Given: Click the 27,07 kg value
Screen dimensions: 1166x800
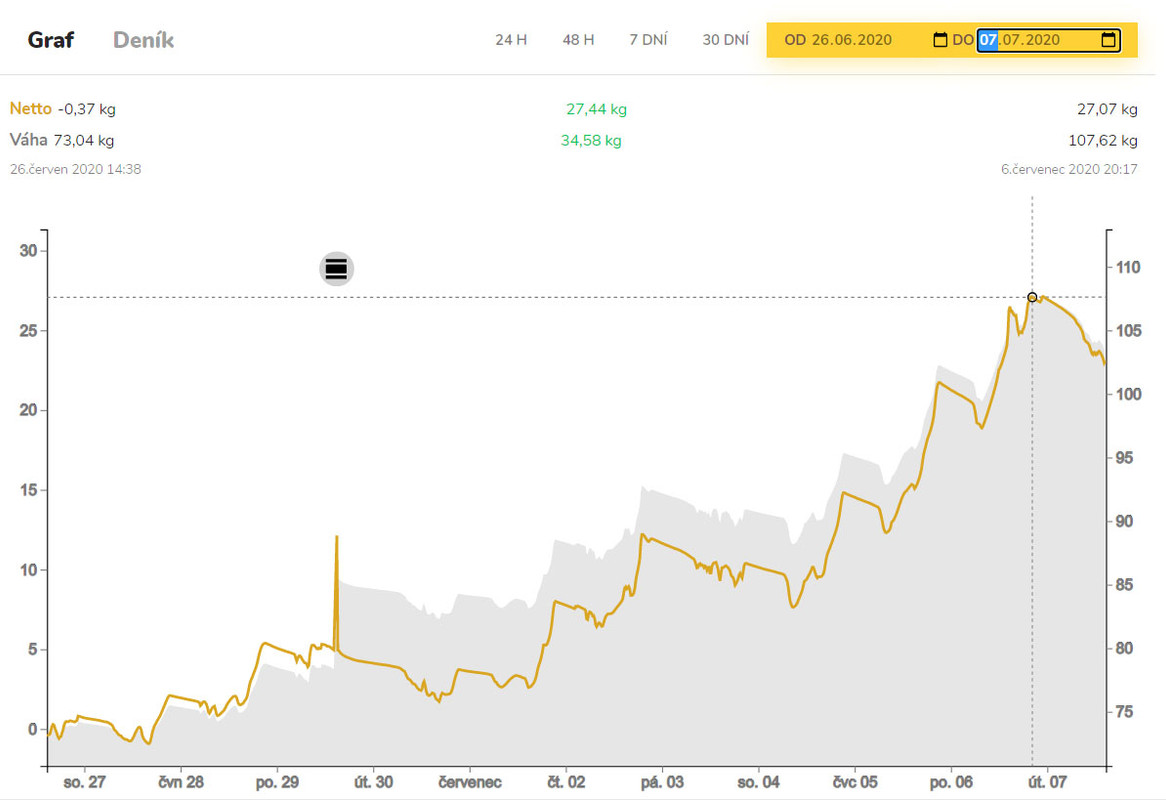Looking at the screenshot, I should pos(1107,109).
